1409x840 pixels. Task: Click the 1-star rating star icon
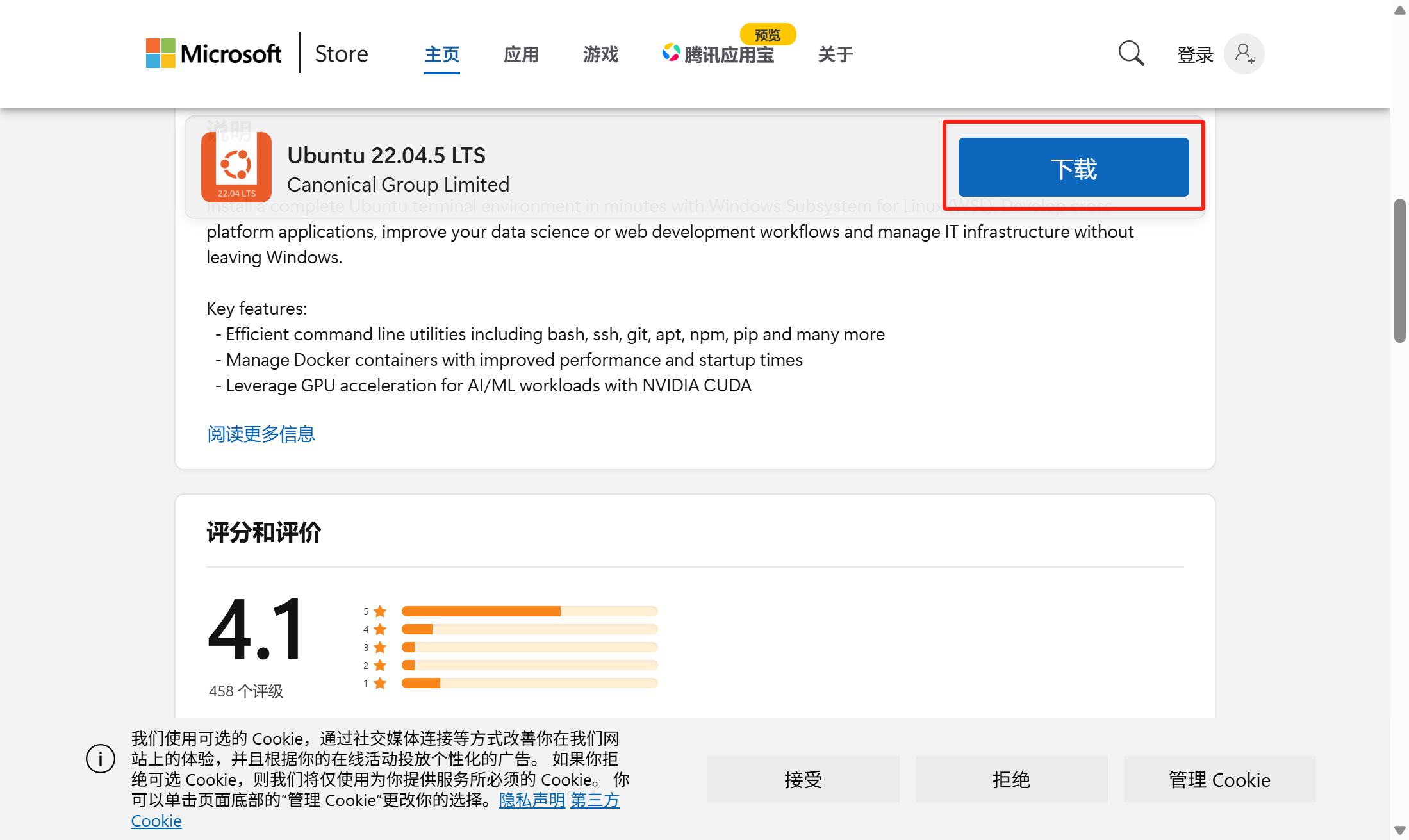coord(380,683)
